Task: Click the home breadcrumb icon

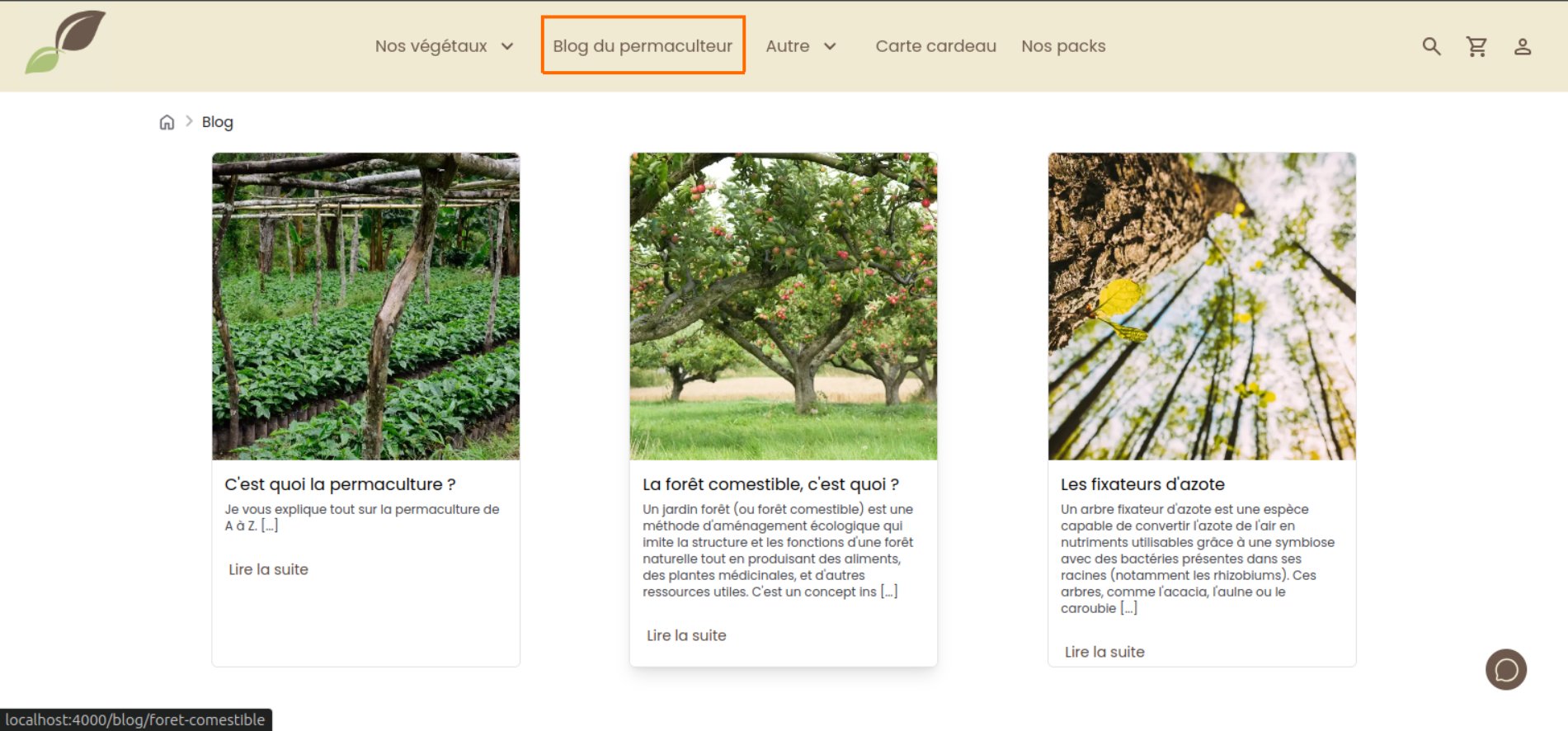Action: point(167,122)
